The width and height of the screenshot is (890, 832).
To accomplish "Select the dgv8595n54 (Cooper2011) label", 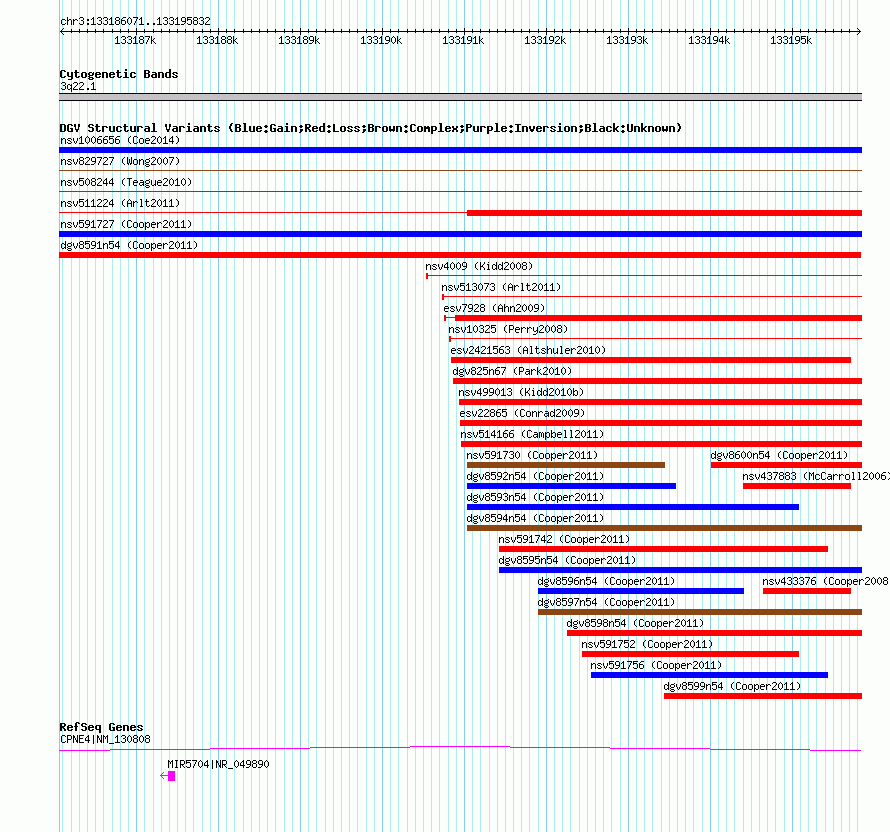I will pyautogui.click(x=568, y=560).
